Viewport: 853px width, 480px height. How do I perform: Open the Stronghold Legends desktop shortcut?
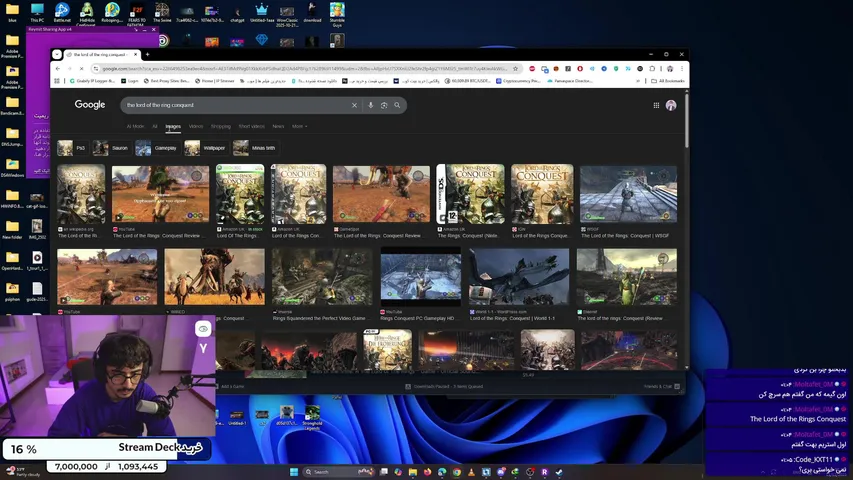[312, 418]
